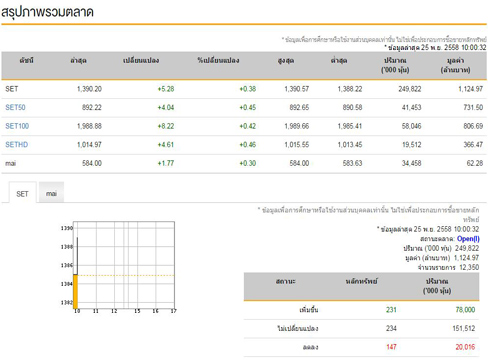This screenshot has height=360, width=500.
Task: Select SET last value 1,390.20
Action: (89, 89)
